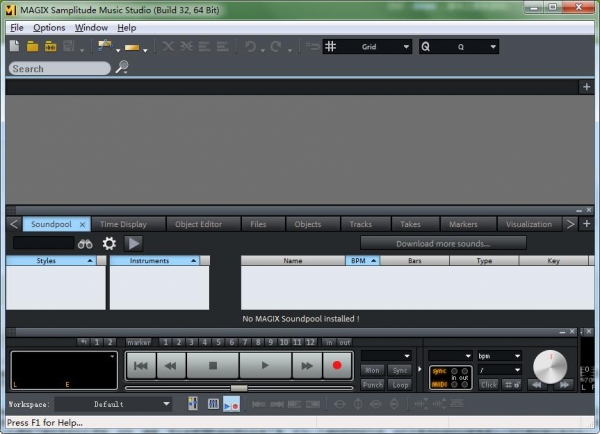Add a new docker tab with plus icon
The image size is (600, 434).
click(587, 224)
